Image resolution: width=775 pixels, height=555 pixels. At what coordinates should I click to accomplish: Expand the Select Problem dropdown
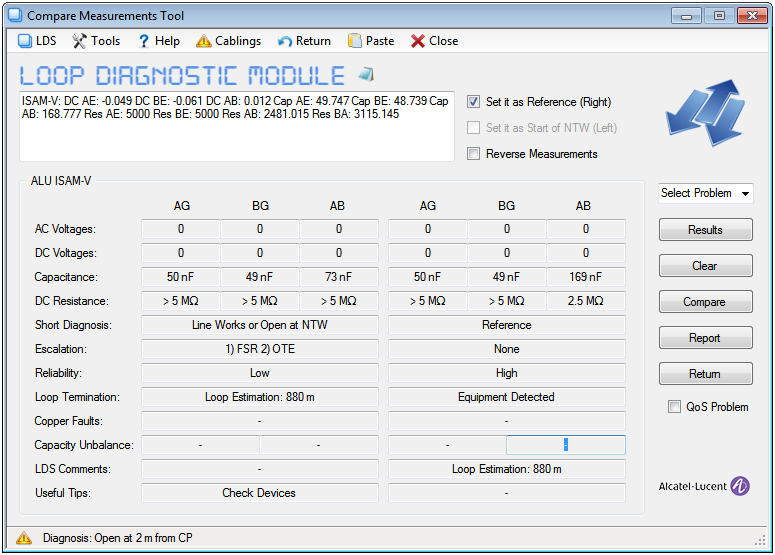coord(705,193)
